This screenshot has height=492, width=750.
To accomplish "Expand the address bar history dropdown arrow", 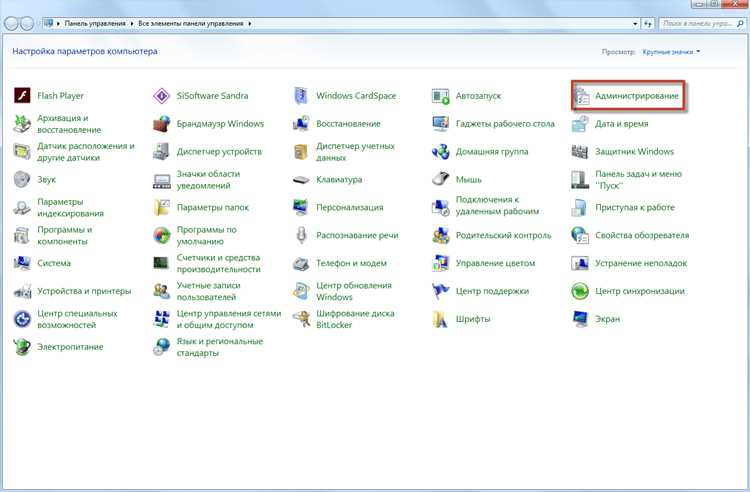I will coord(635,23).
